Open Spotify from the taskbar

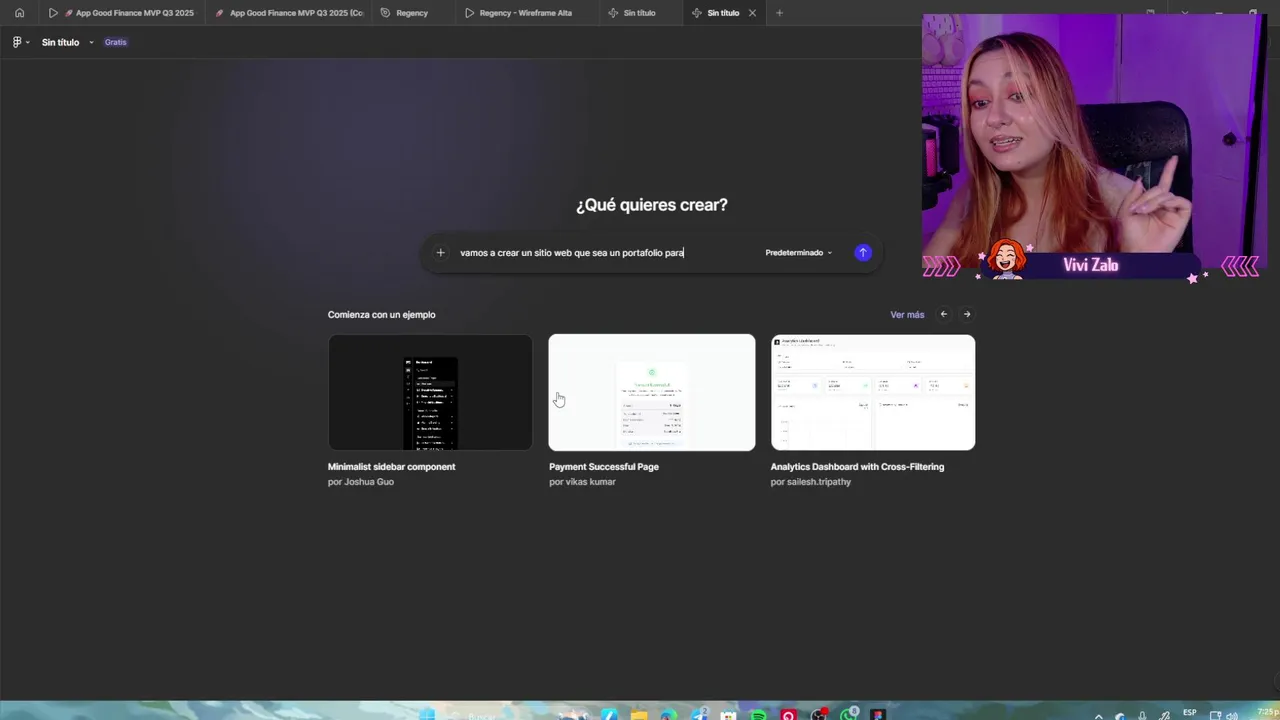pyautogui.click(x=758, y=714)
